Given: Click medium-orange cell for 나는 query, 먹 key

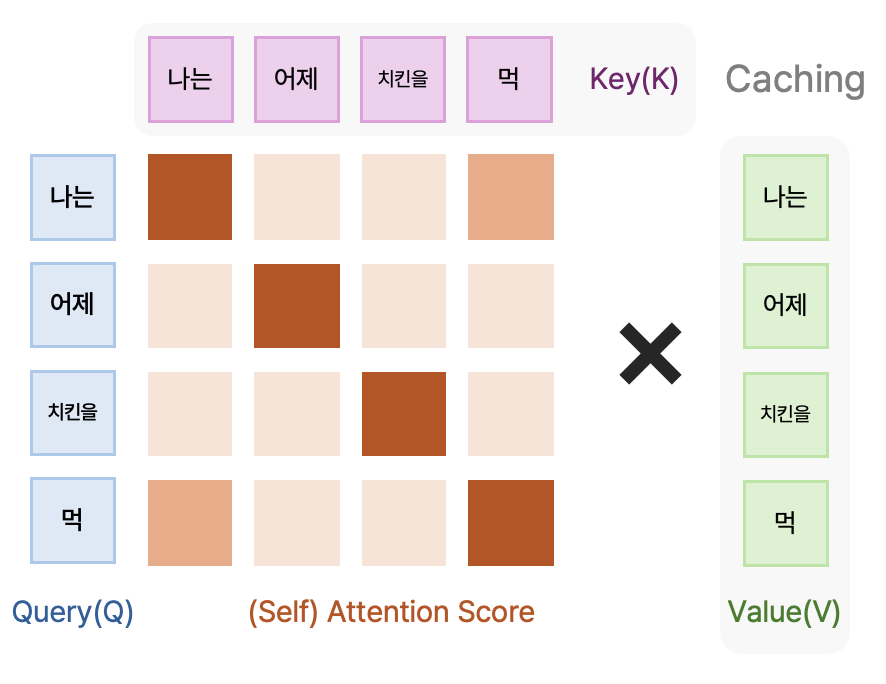Looking at the screenshot, I should (511, 197).
